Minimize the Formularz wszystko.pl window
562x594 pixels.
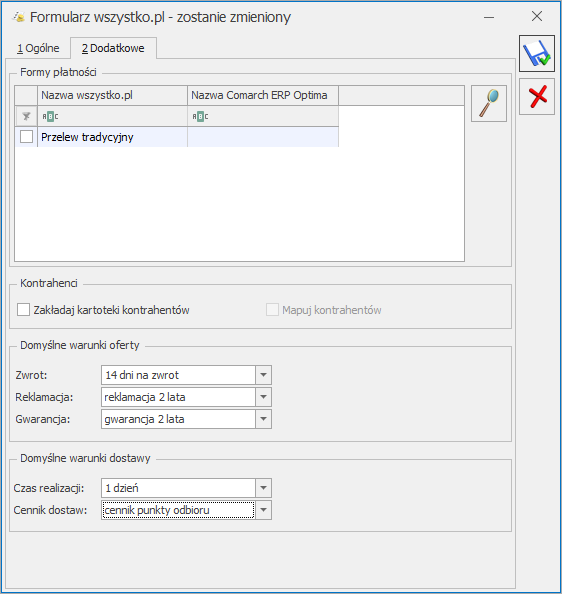pyautogui.click(x=489, y=17)
